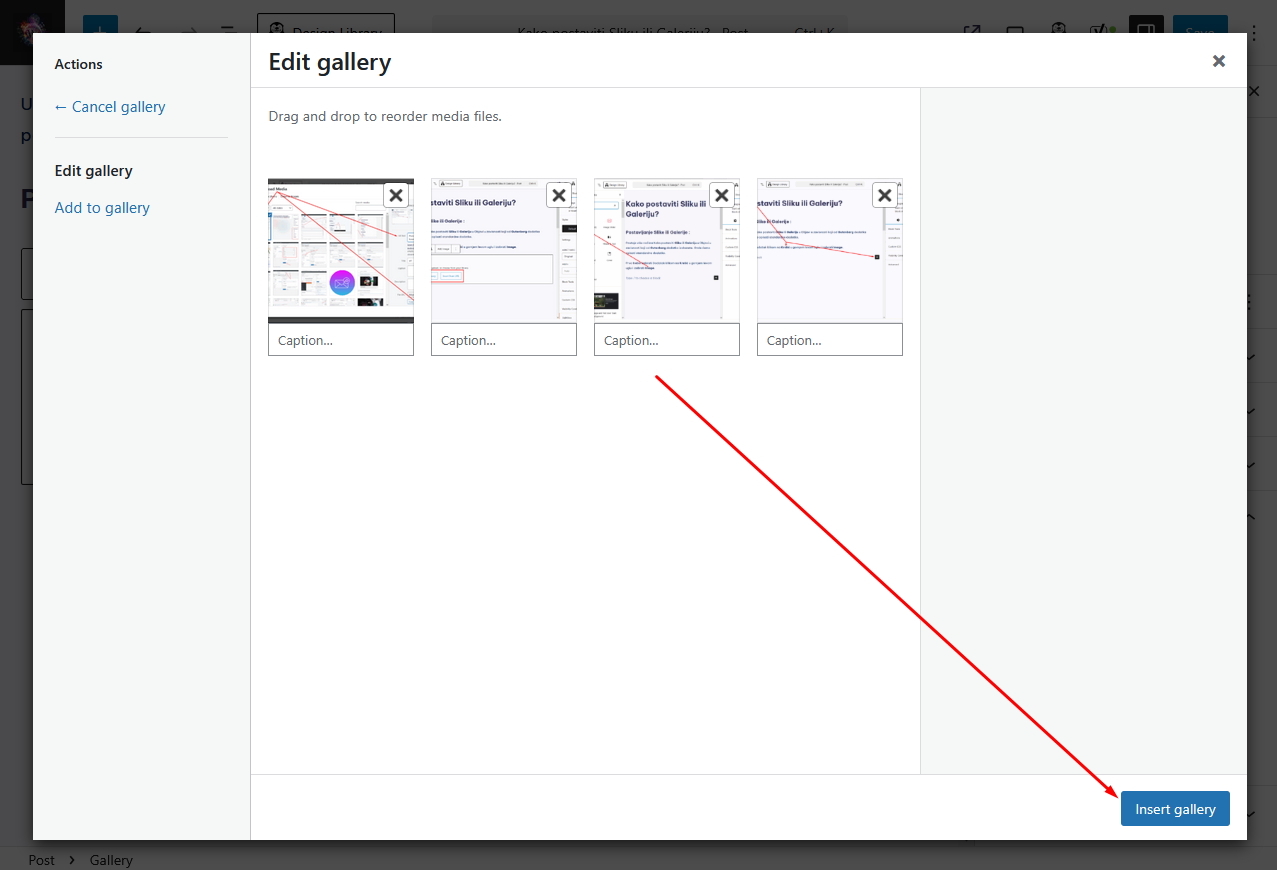
Task: Click the second image's caption field
Action: pos(504,340)
